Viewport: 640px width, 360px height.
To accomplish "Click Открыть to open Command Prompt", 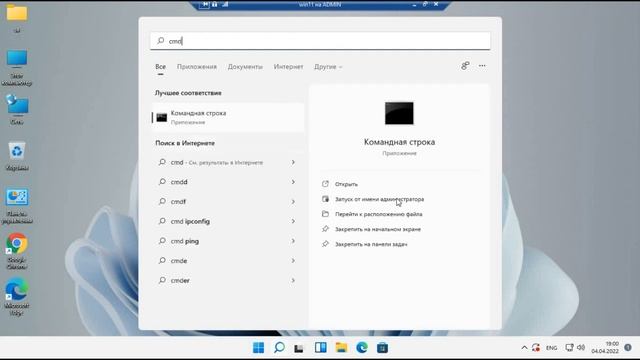I will [x=346, y=184].
